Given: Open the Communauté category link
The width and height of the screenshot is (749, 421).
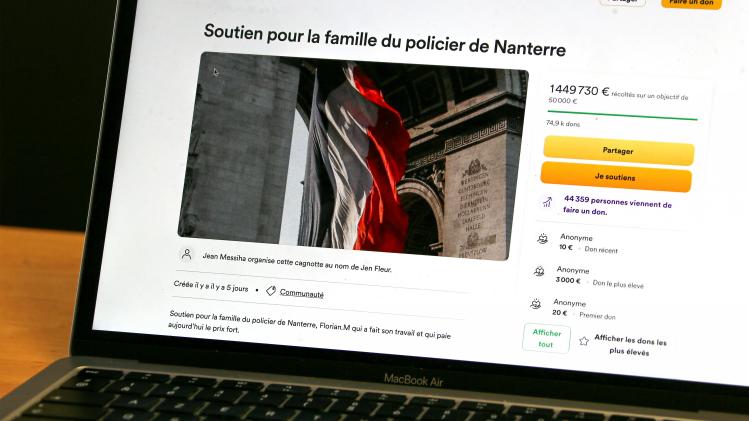Looking at the screenshot, I should click(301, 293).
